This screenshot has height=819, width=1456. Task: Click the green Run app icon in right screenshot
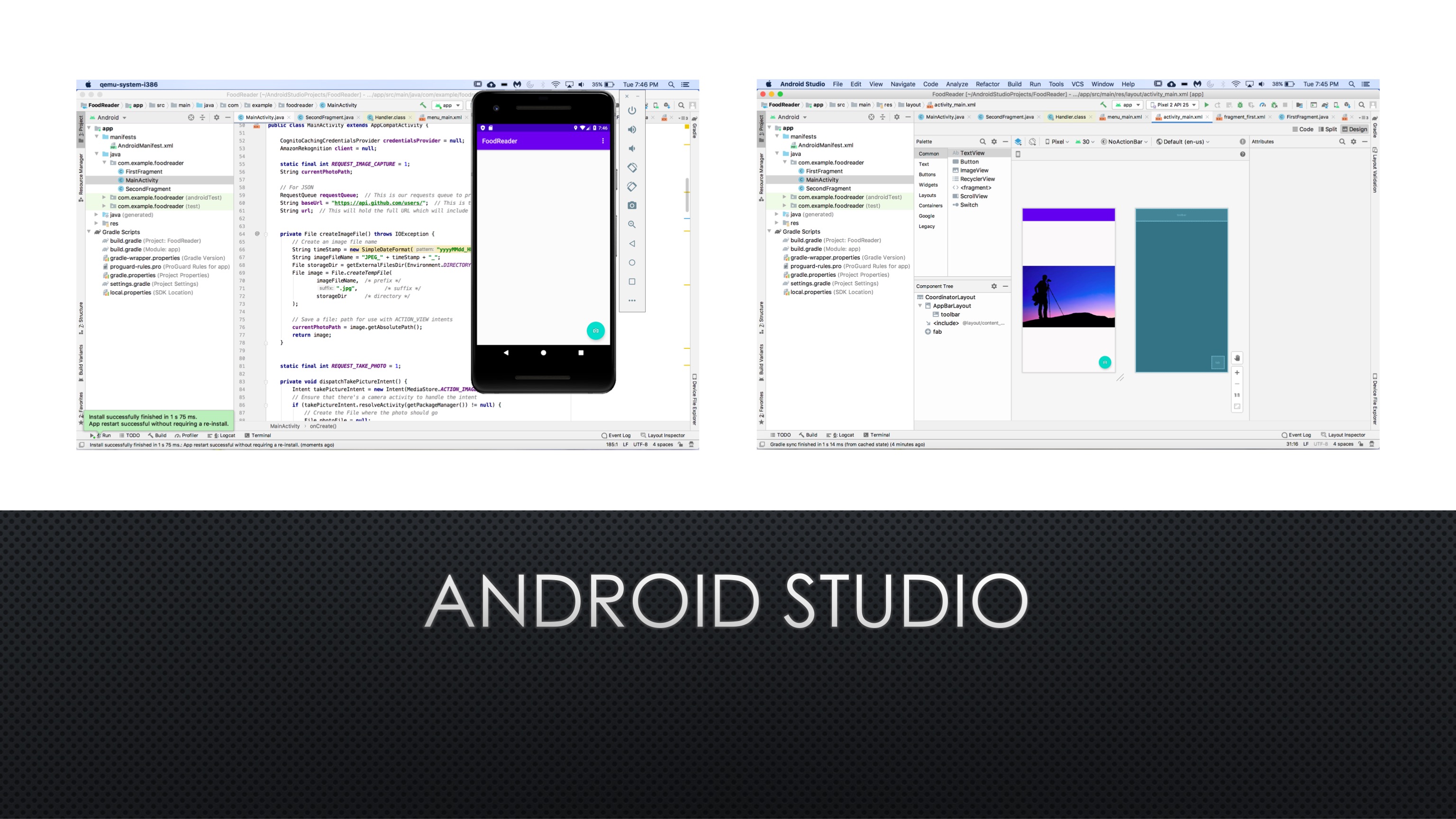(1207, 105)
